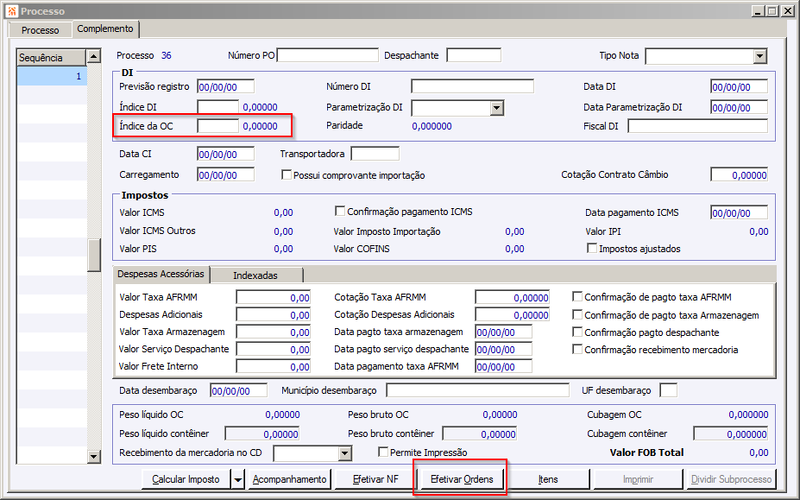Focus the Número DI field

pyautogui.click(x=472, y=86)
